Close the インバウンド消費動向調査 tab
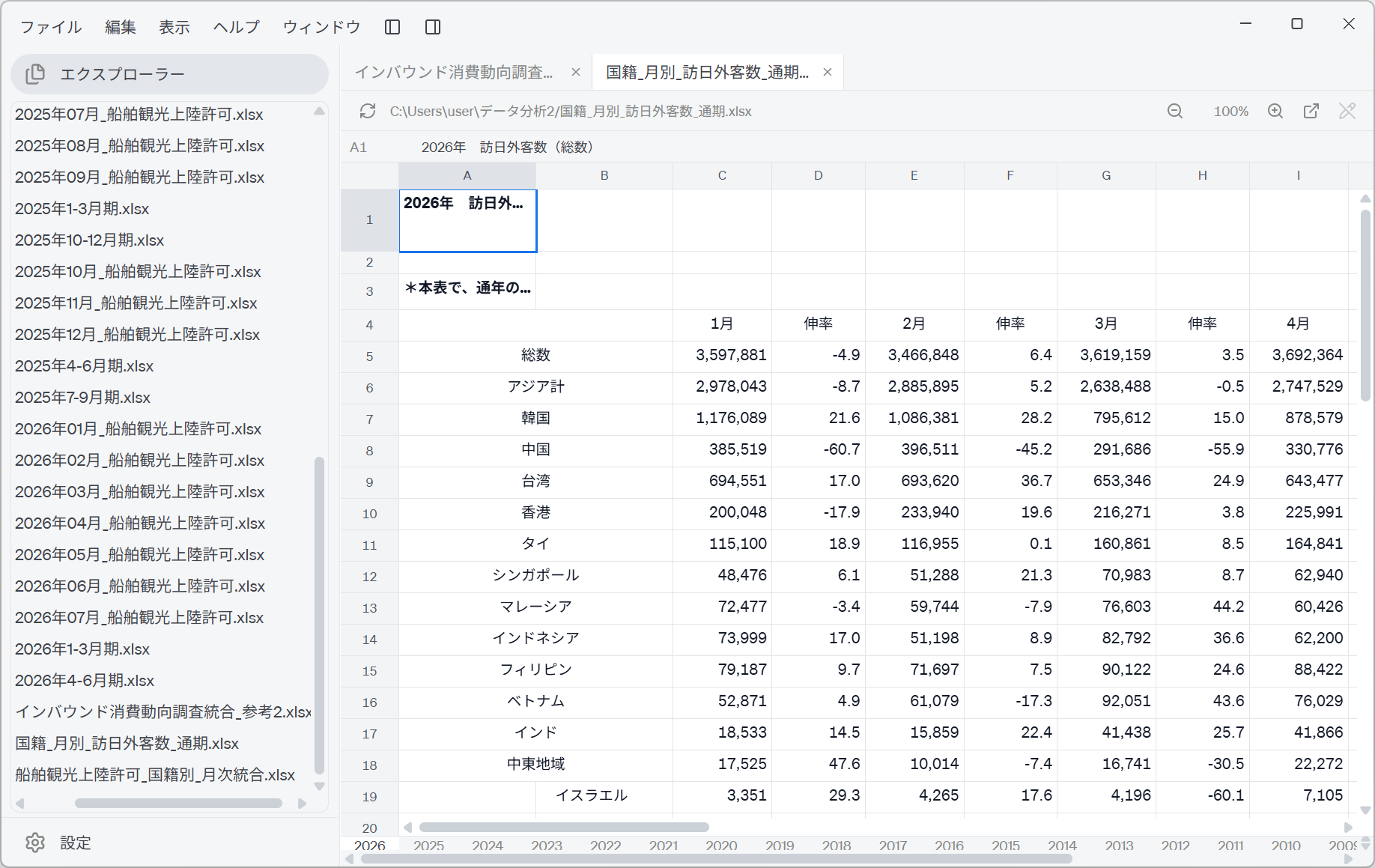The image size is (1375, 868). pos(576,72)
